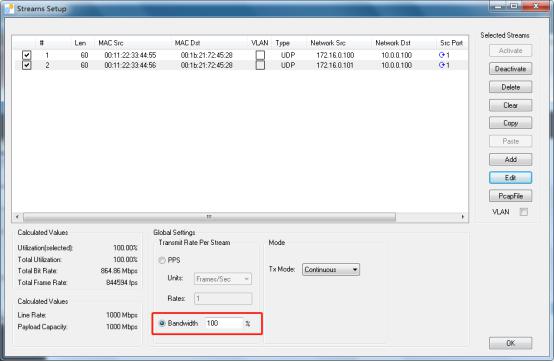Click the Src Port increment icon for stream 2
This screenshot has width=554, height=362.
tap(441, 65)
